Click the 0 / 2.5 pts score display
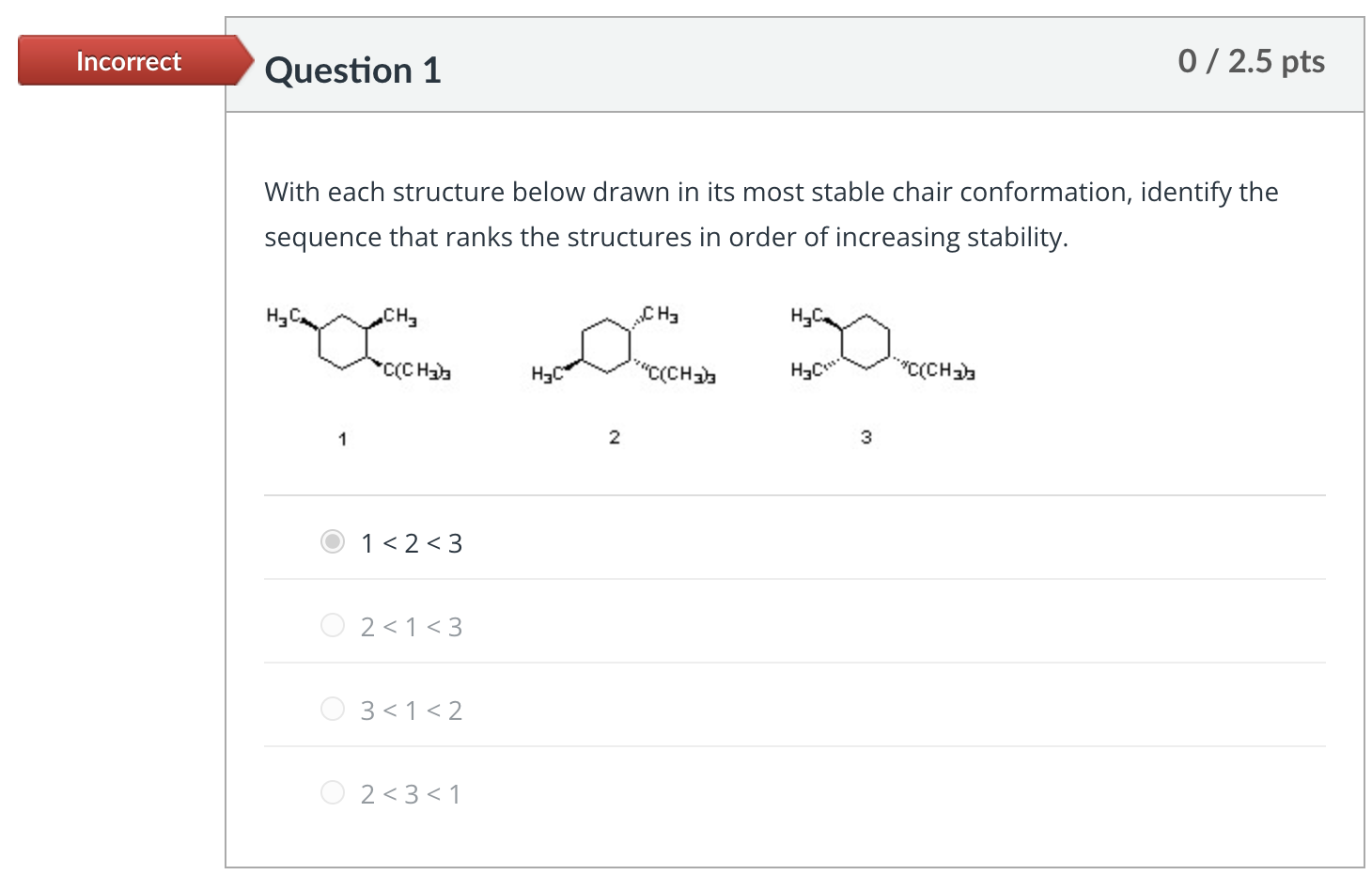 point(1252,61)
